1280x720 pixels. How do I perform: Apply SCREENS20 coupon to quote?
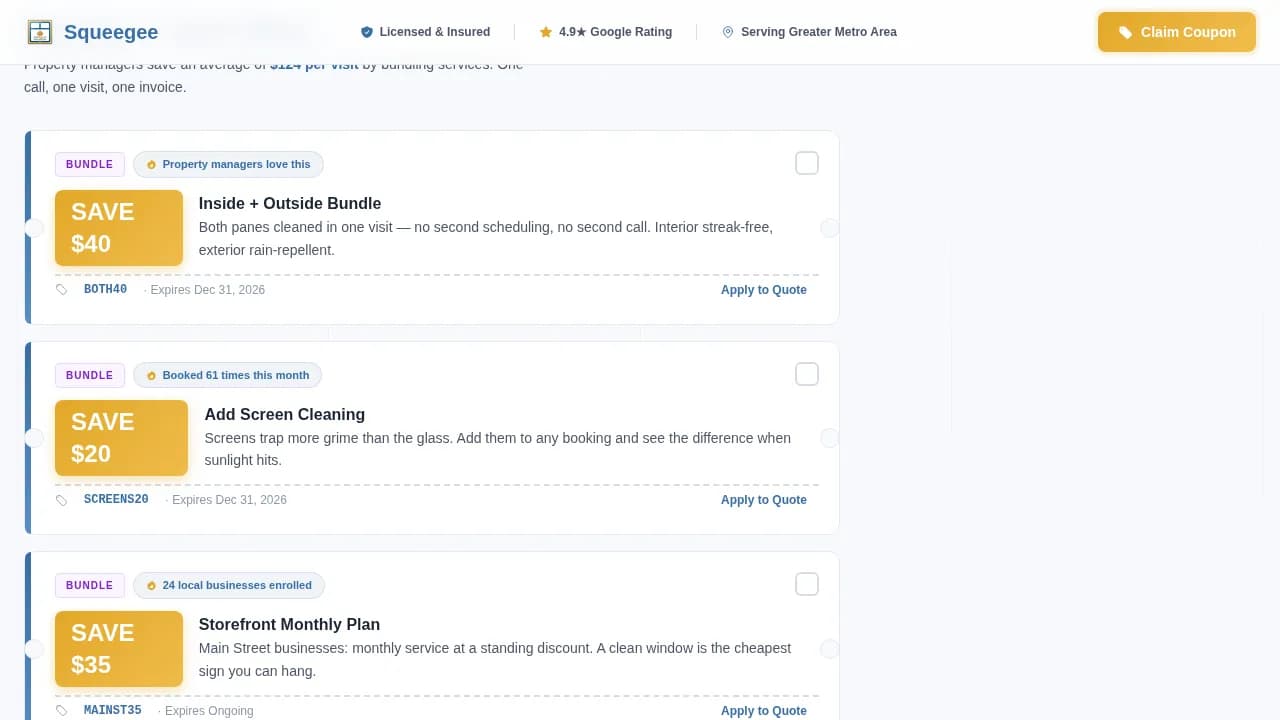click(763, 500)
